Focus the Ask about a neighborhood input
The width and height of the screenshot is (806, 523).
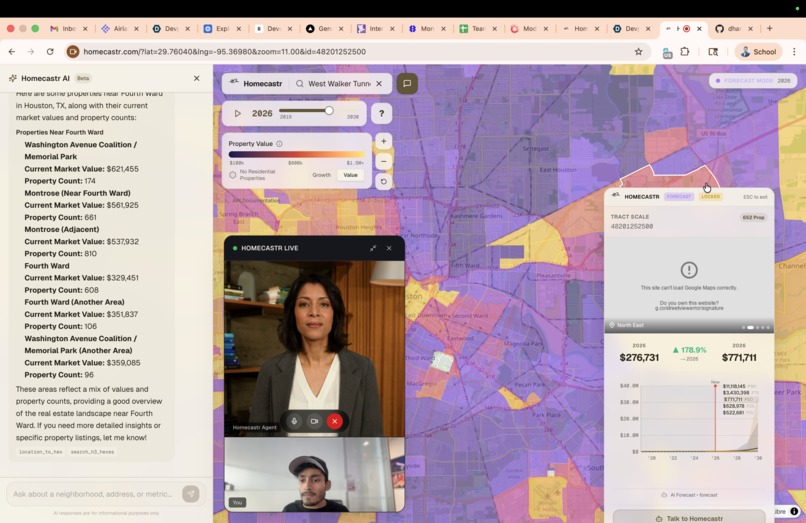tap(93, 494)
